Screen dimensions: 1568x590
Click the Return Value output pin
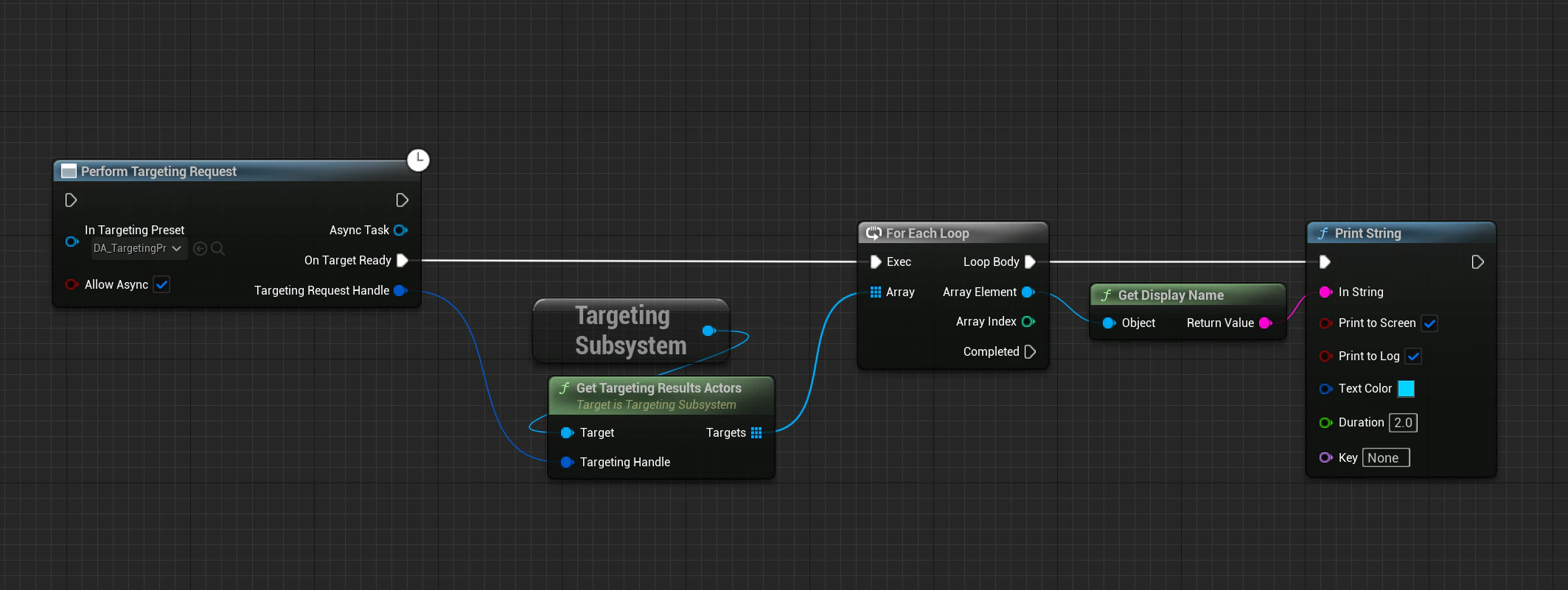[x=1266, y=323]
